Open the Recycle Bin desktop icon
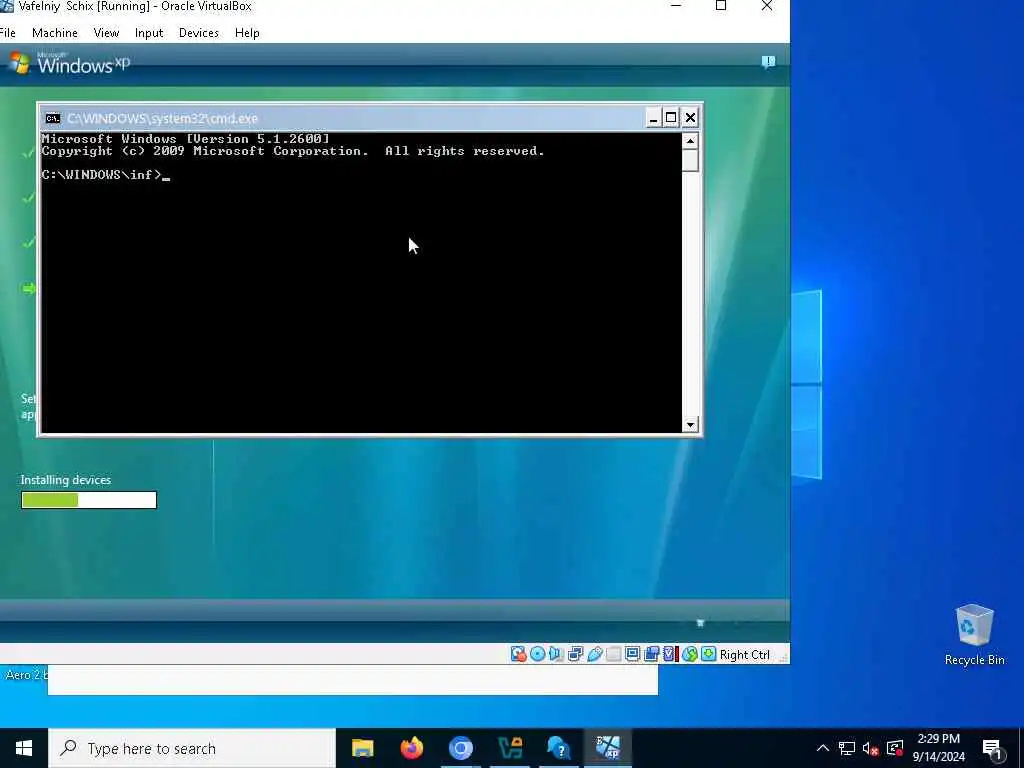The image size is (1024, 768). 974,635
